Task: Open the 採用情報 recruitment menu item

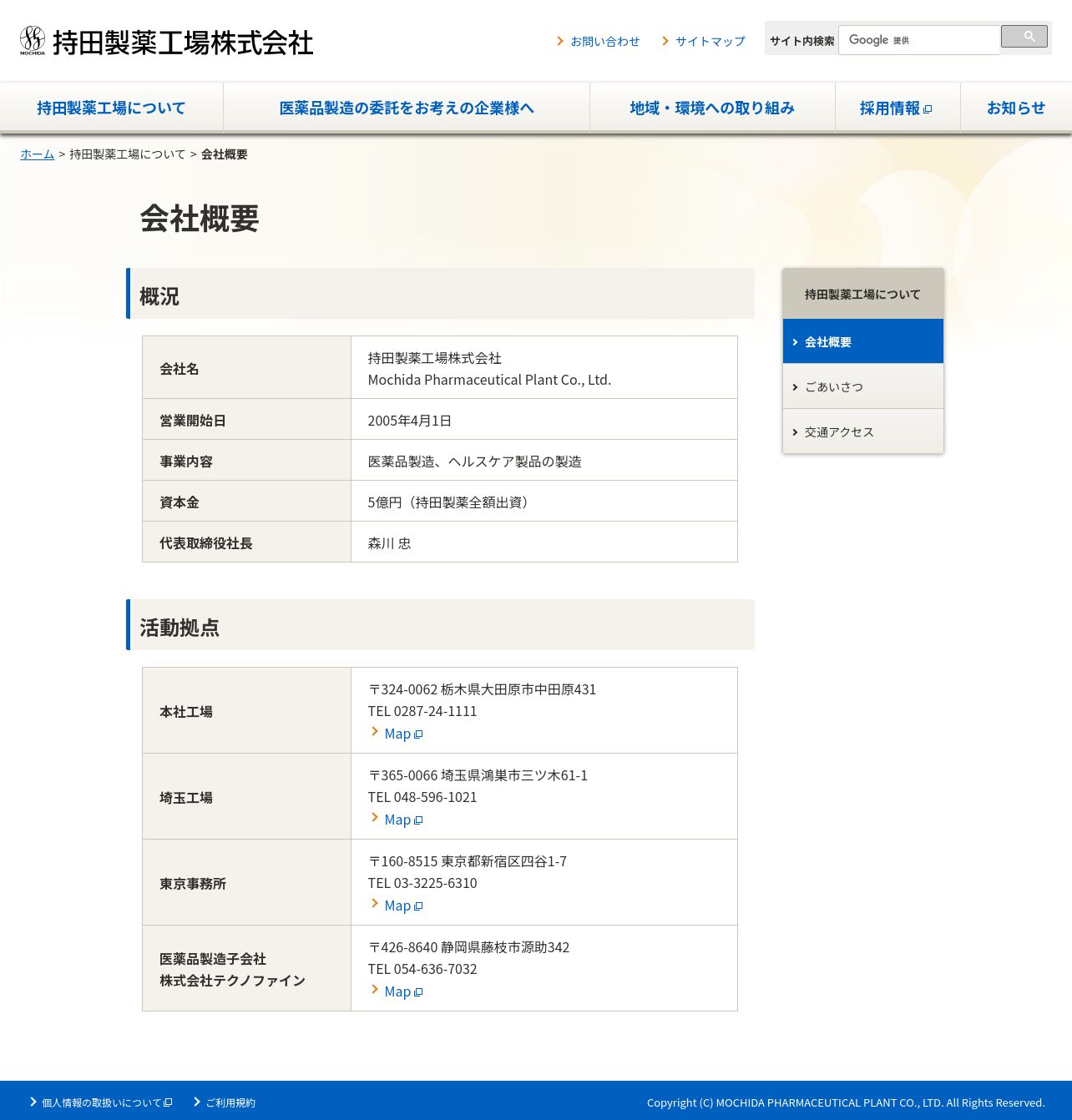Action: tap(898, 108)
